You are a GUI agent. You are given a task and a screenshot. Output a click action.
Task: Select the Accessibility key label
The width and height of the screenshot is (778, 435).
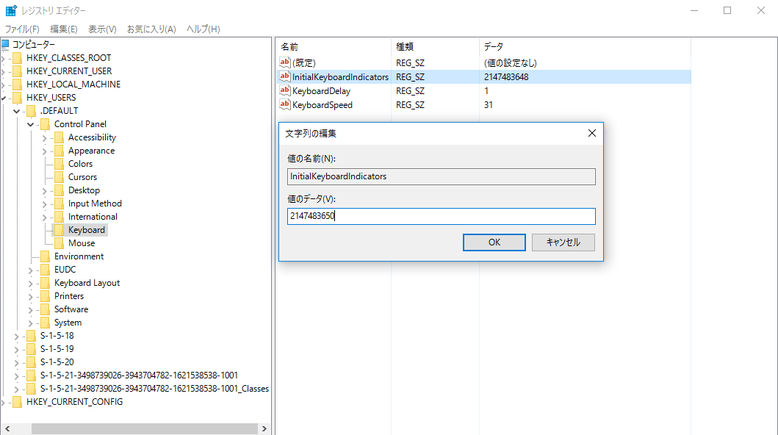click(92, 137)
